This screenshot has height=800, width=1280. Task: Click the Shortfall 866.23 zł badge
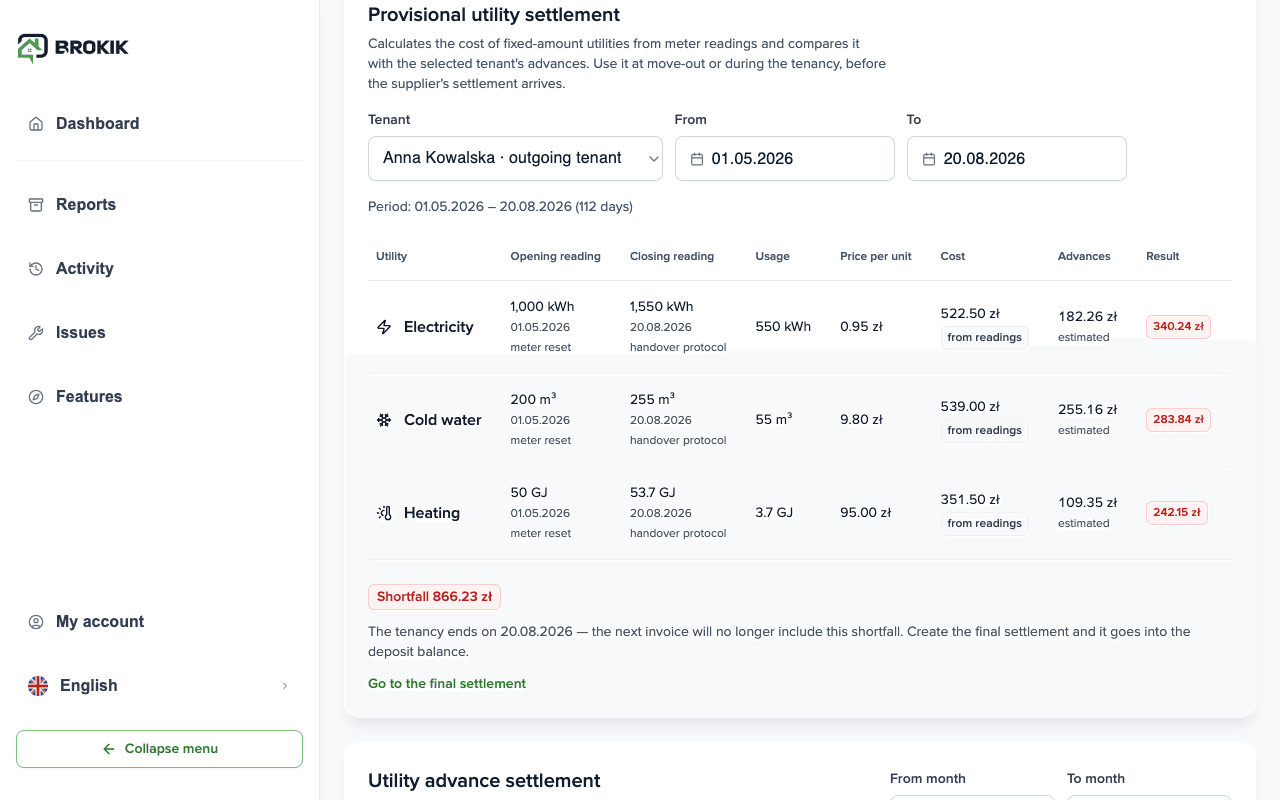click(x=434, y=597)
